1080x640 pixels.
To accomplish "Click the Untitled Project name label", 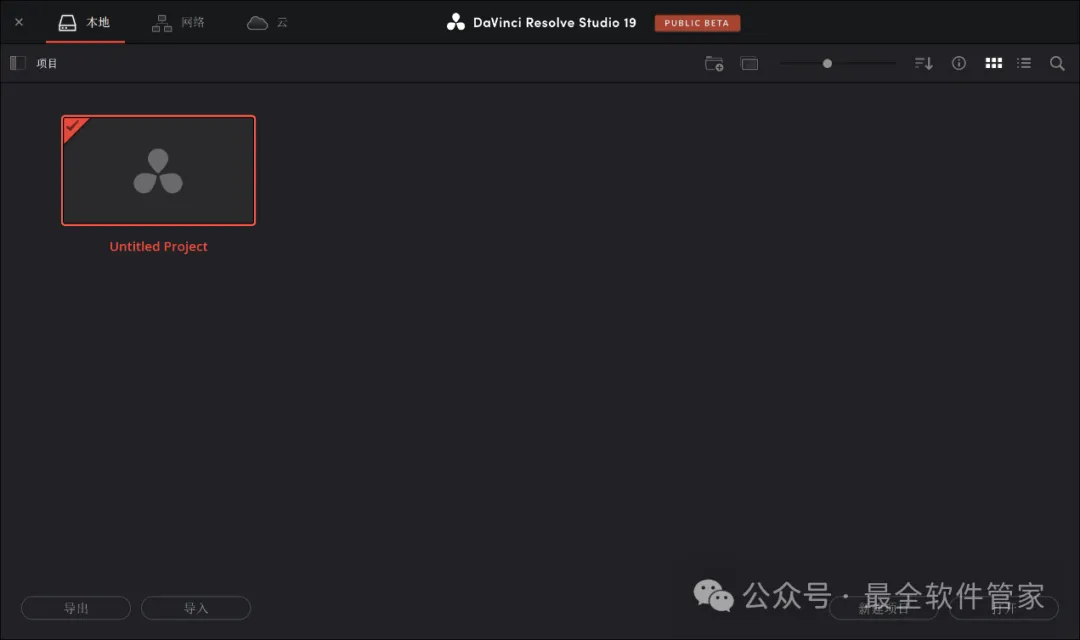I will pos(158,247).
